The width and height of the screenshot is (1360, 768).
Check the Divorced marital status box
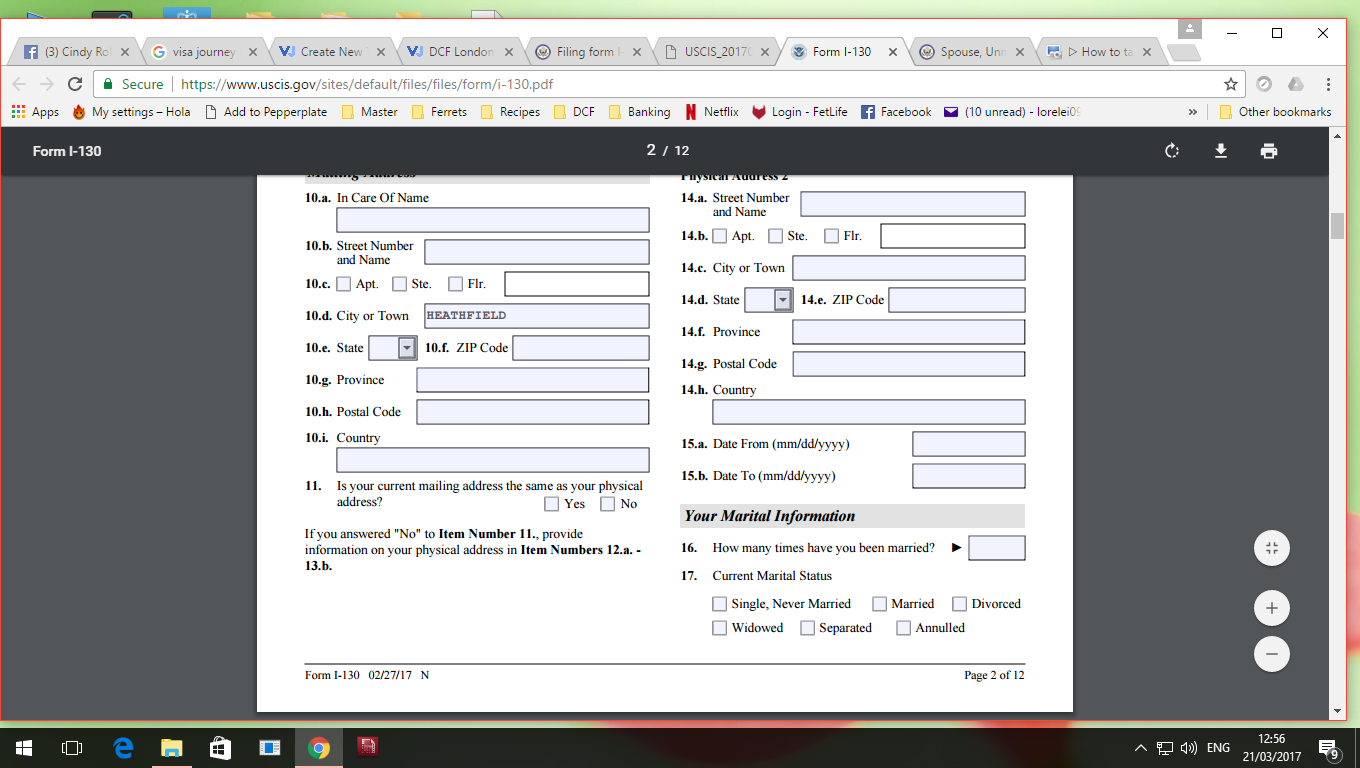tap(960, 604)
